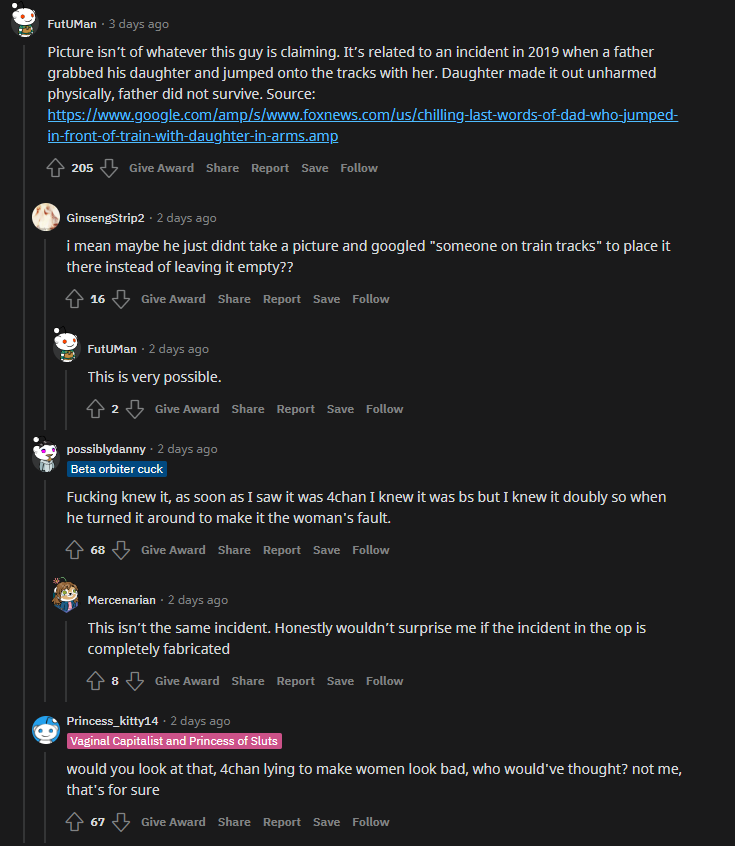Viewport: 735px width, 846px height.
Task: Downvote possiblydanny's comment with 68 points
Action: coord(121,550)
